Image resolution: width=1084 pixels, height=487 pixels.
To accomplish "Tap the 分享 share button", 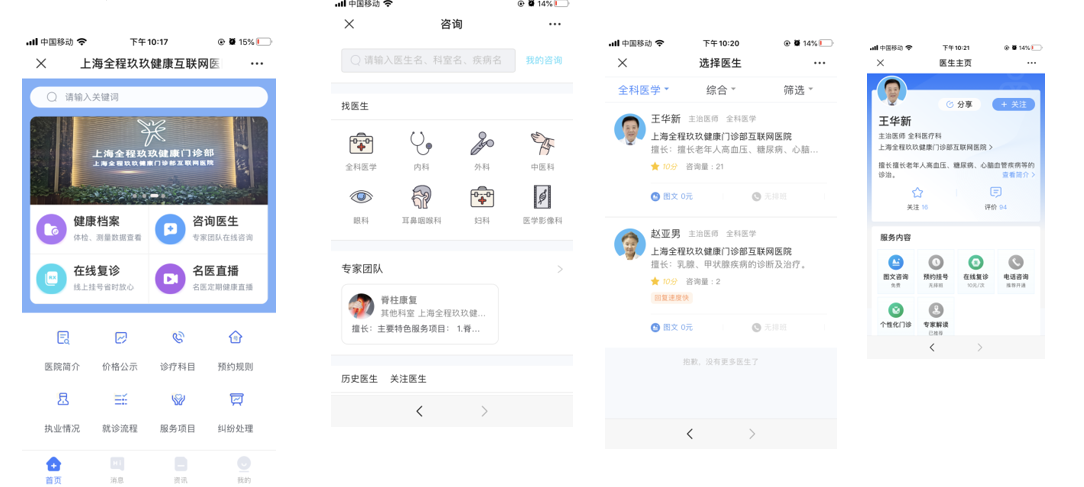I will pyautogui.click(x=960, y=104).
